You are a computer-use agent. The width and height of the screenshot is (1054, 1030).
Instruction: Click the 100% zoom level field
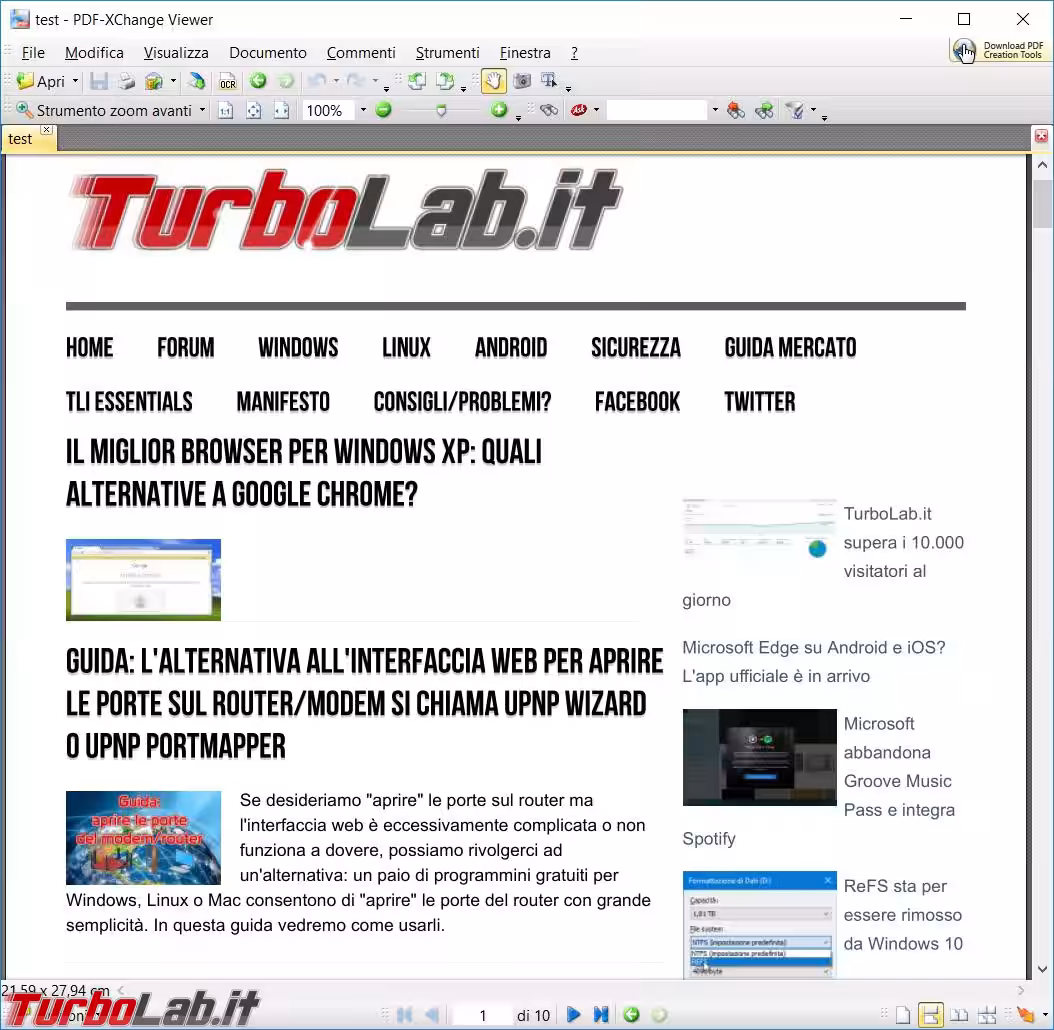click(328, 110)
